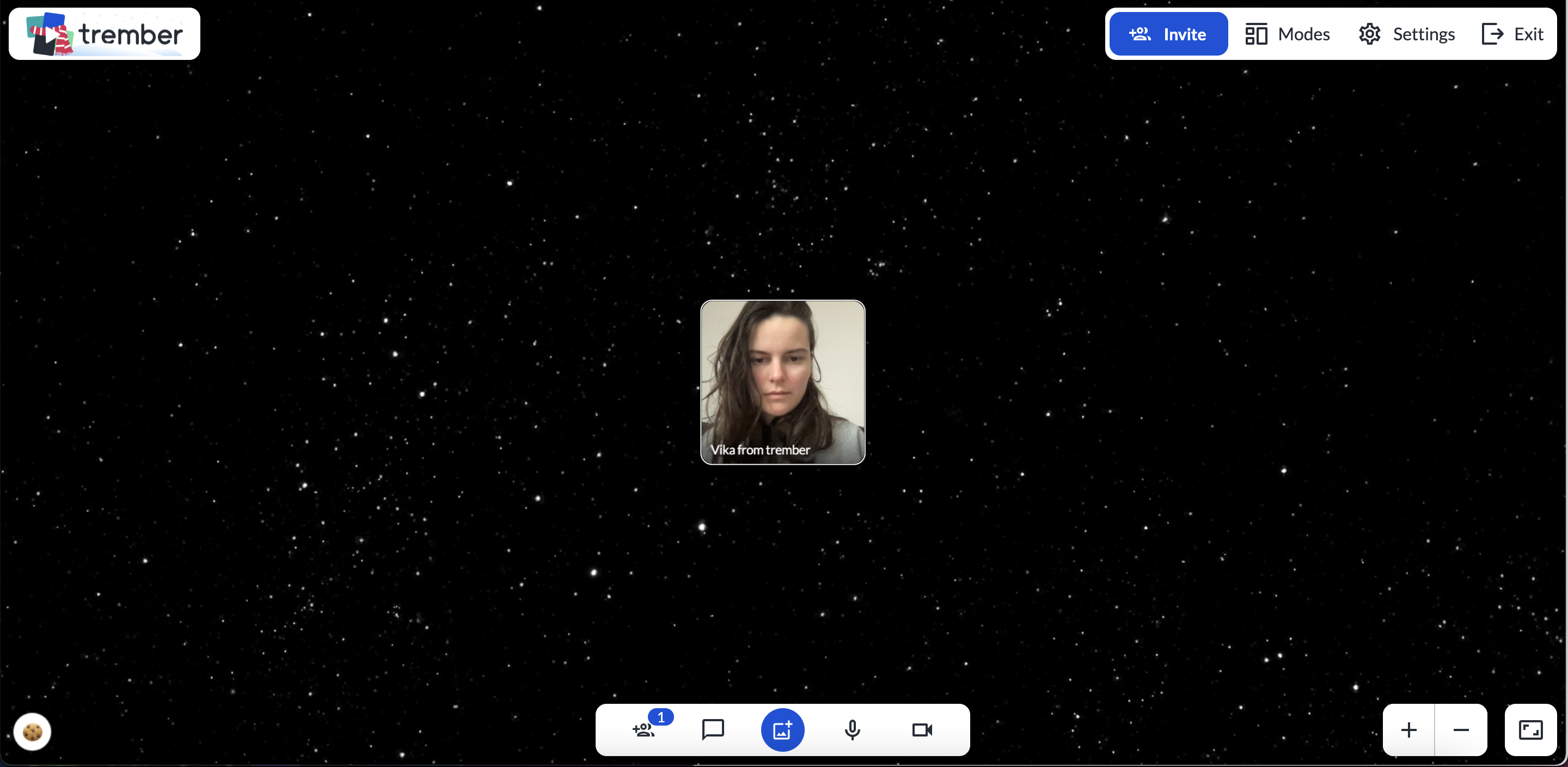Open the chat panel
This screenshot has width=1568, height=767.
(x=713, y=729)
